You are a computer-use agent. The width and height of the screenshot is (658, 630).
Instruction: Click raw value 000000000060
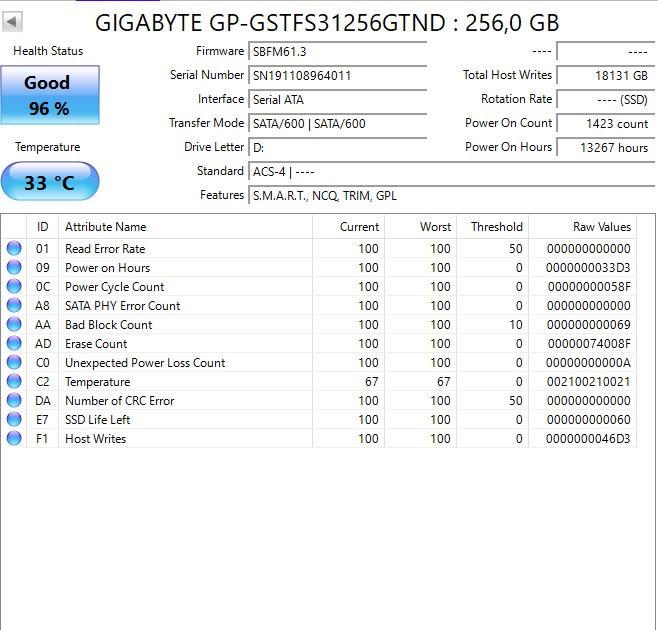(x=588, y=420)
